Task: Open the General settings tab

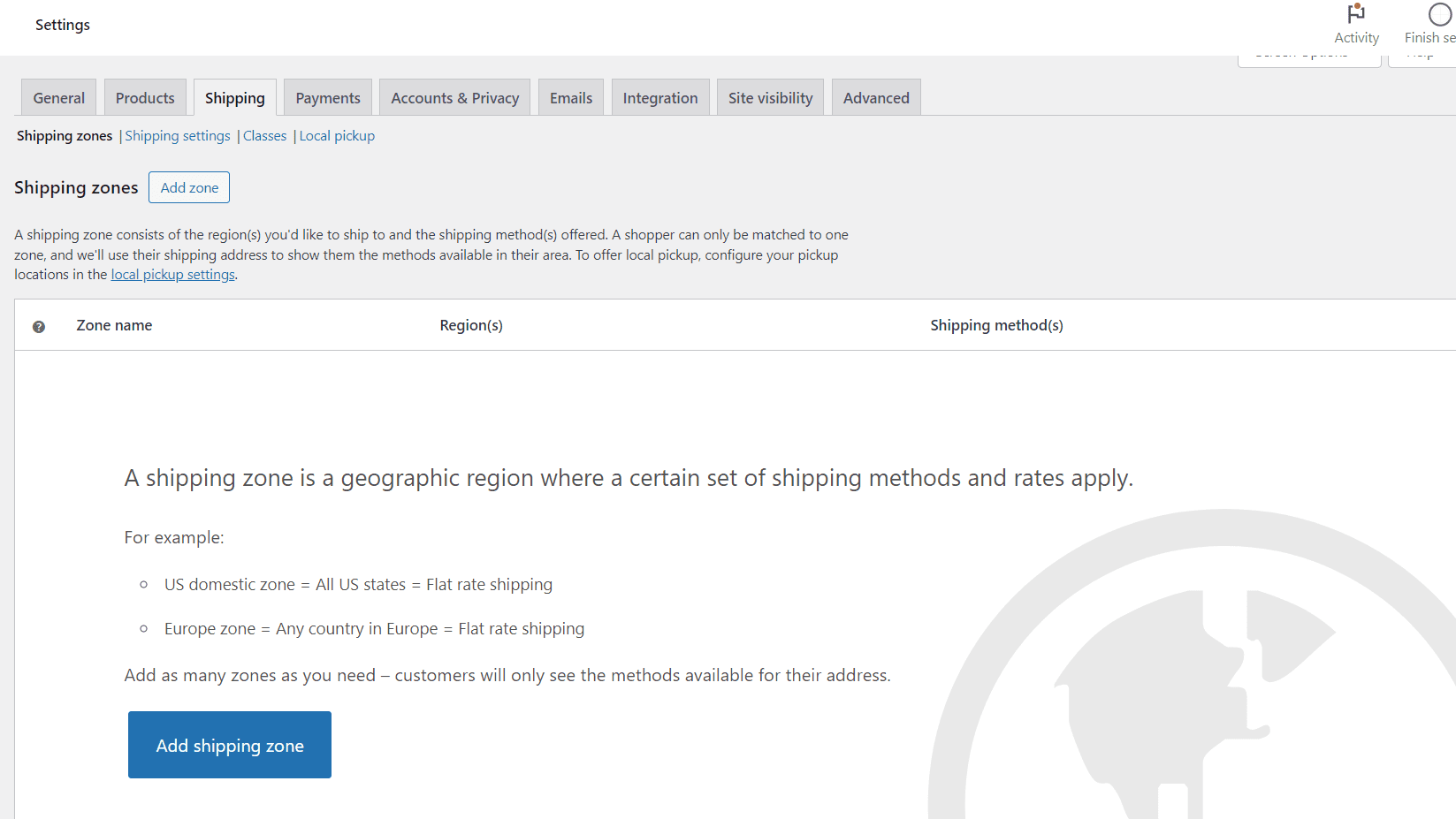Action: click(x=57, y=97)
